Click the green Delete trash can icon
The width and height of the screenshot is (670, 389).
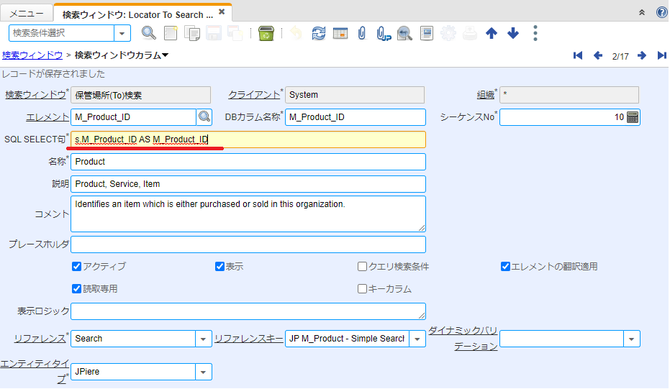coord(266,33)
